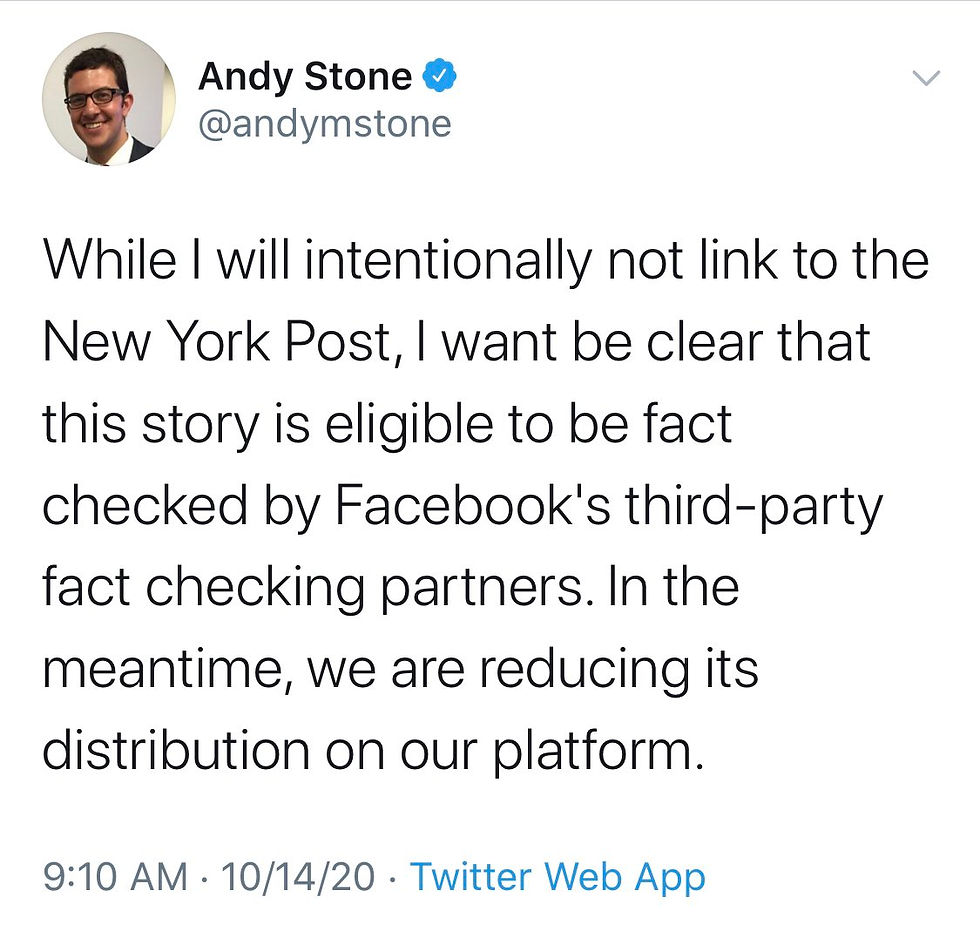The image size is (980, 930).
Task: Click the 10/14/20 date text
Action: pos(299,877)
